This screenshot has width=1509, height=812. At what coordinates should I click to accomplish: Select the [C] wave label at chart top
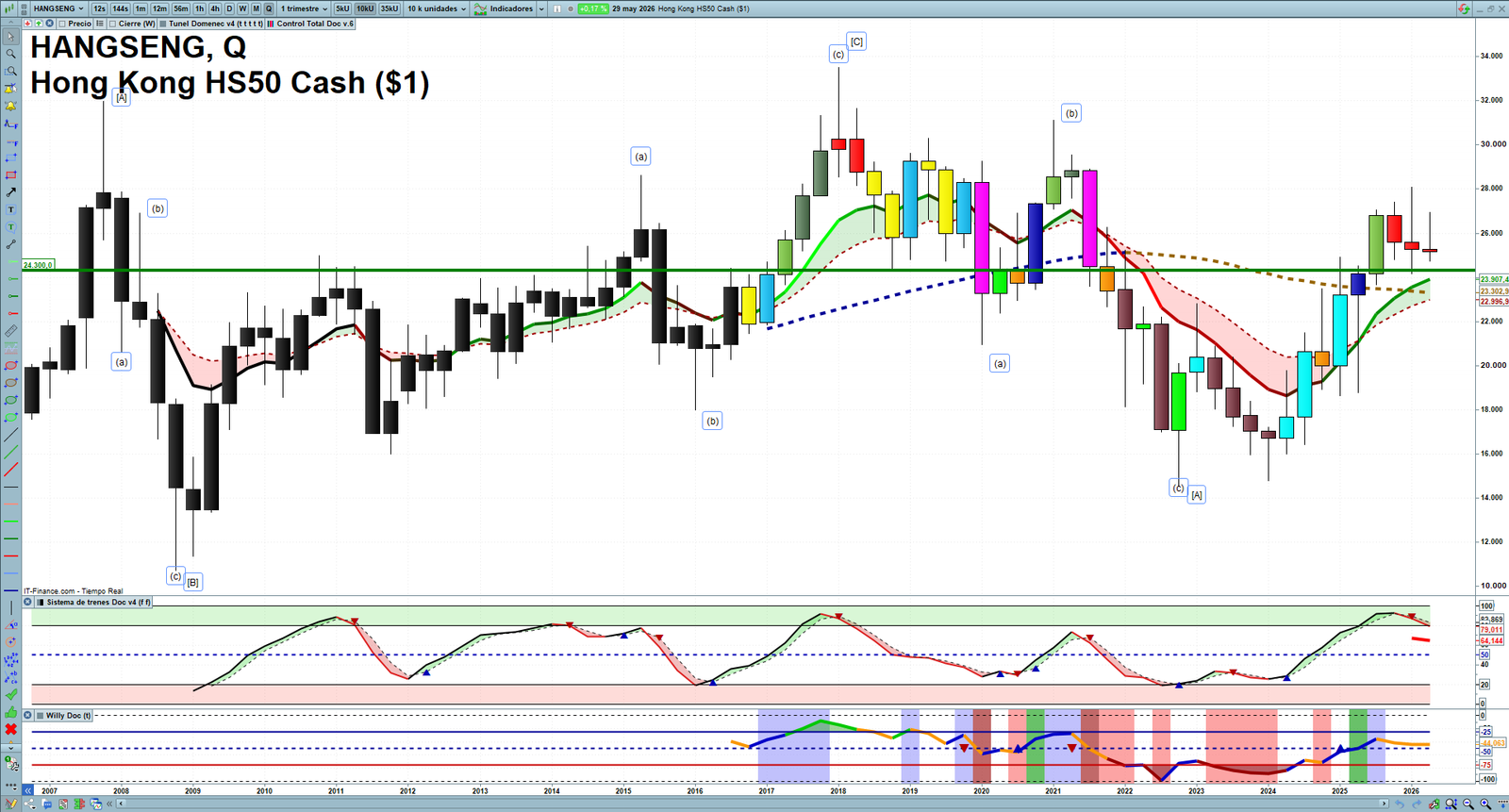856,41
